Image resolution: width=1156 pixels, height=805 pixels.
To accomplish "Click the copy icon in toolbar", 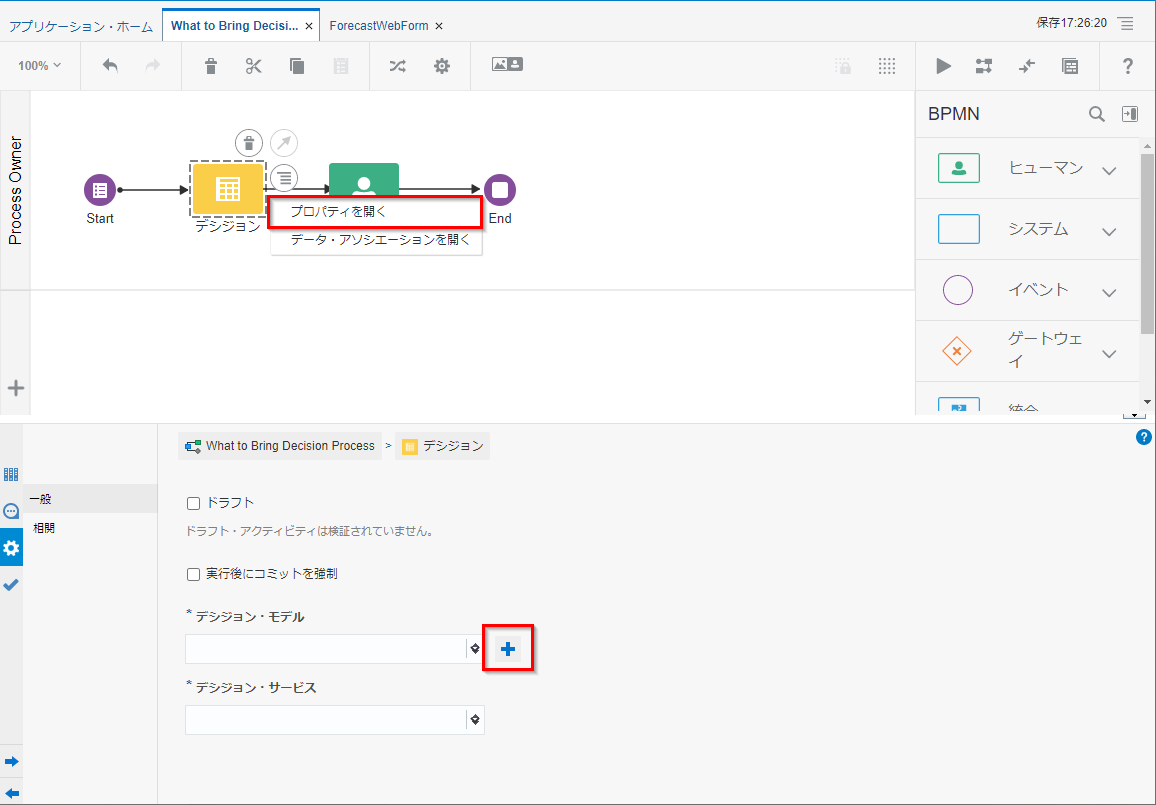I will tap(297, 66).
